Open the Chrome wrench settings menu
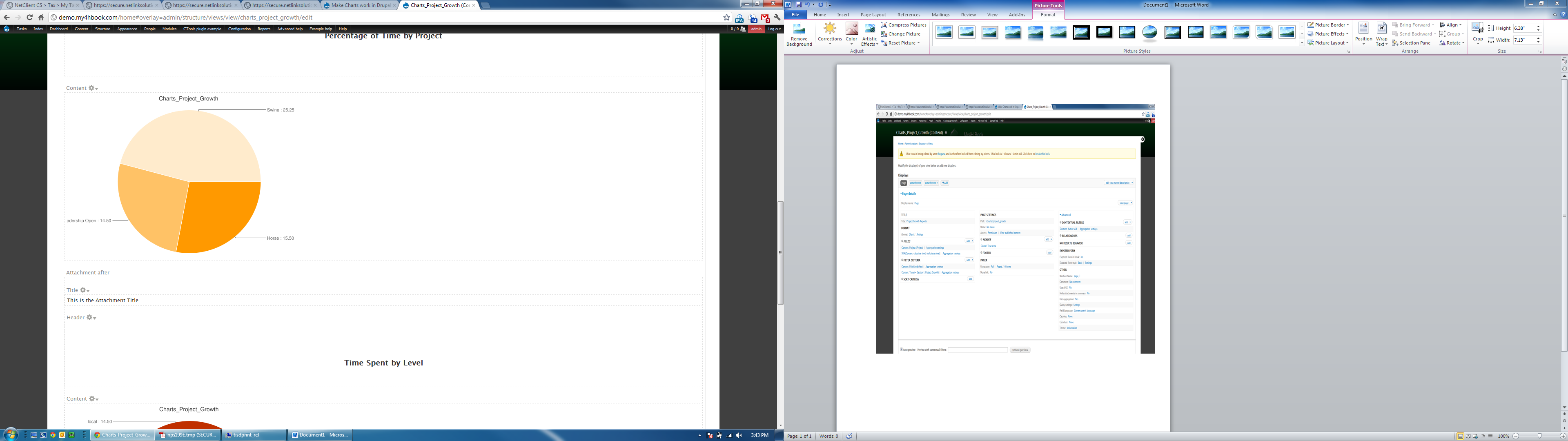This screenshot has height=441, width=1568. [x=777, y=18]
